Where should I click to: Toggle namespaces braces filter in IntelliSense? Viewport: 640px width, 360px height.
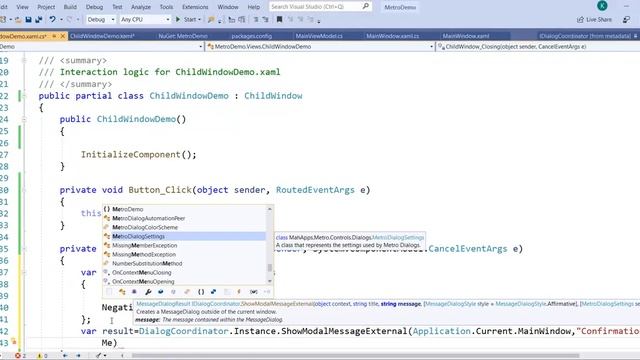coord(201,291)
